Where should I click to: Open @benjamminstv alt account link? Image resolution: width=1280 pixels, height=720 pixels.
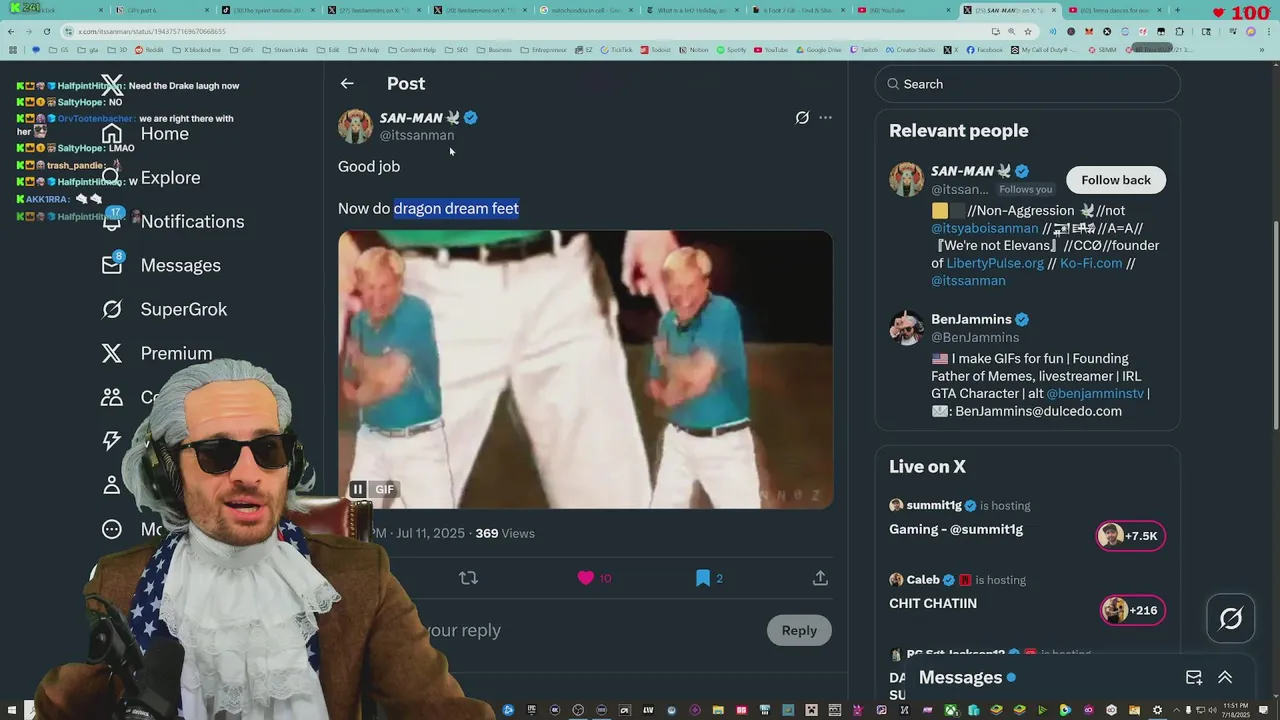pyautogui.click(x=1095, y=394)
